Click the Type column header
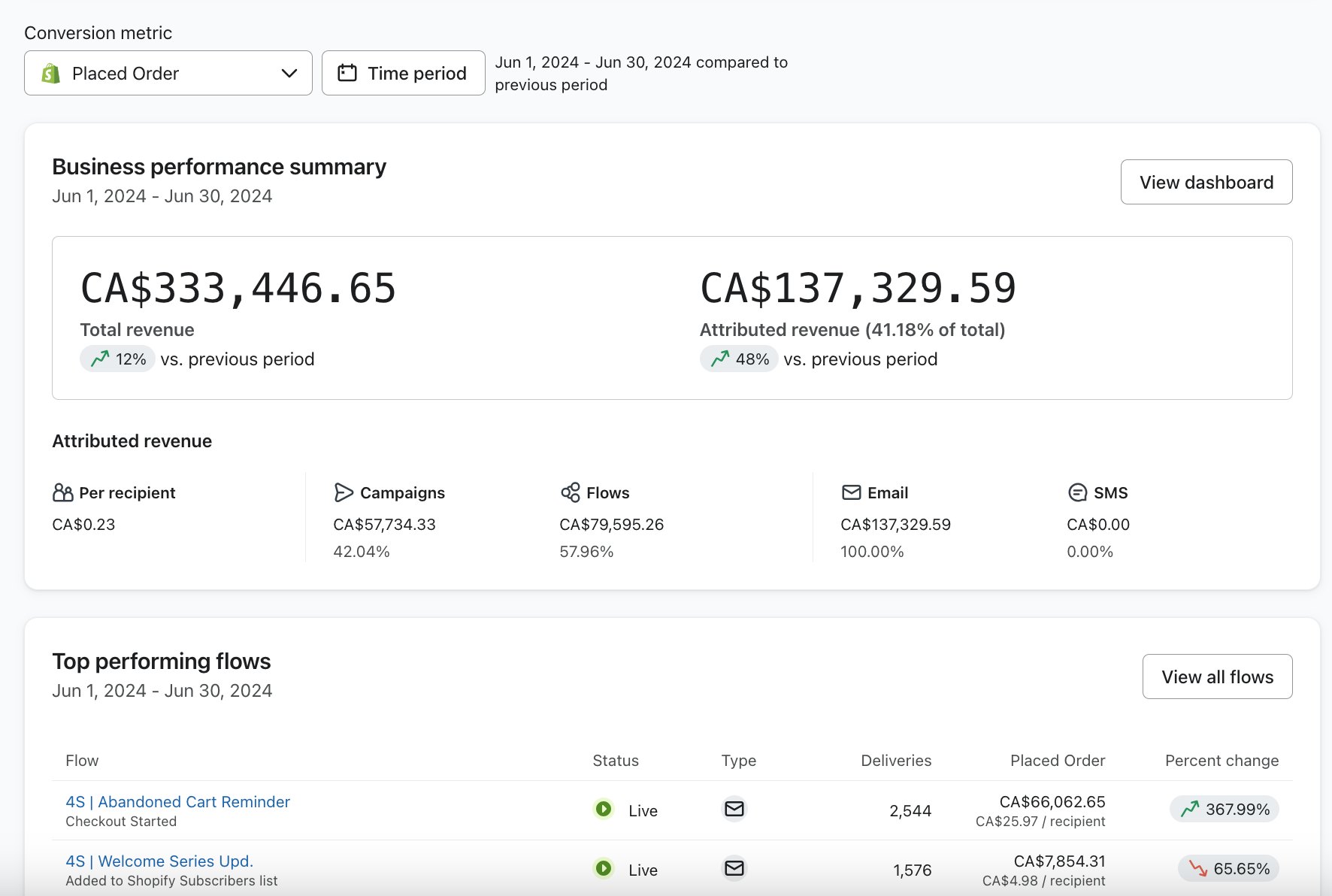1332x896 pixels. tap(739, 761)
